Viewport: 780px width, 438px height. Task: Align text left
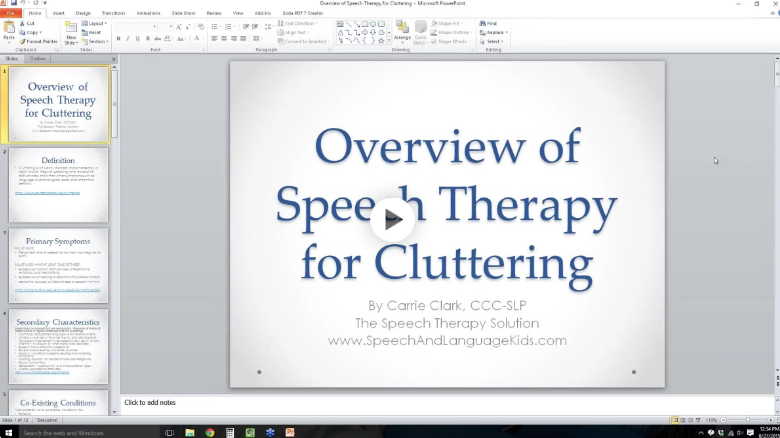click(214, 38)
